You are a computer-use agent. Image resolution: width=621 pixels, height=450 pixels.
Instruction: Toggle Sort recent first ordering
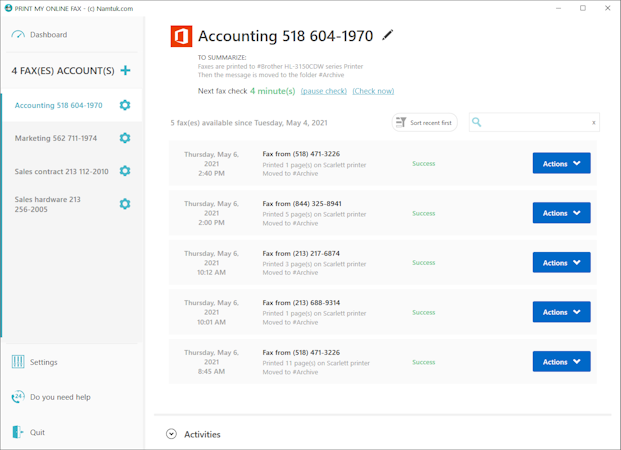coord(425,122)
